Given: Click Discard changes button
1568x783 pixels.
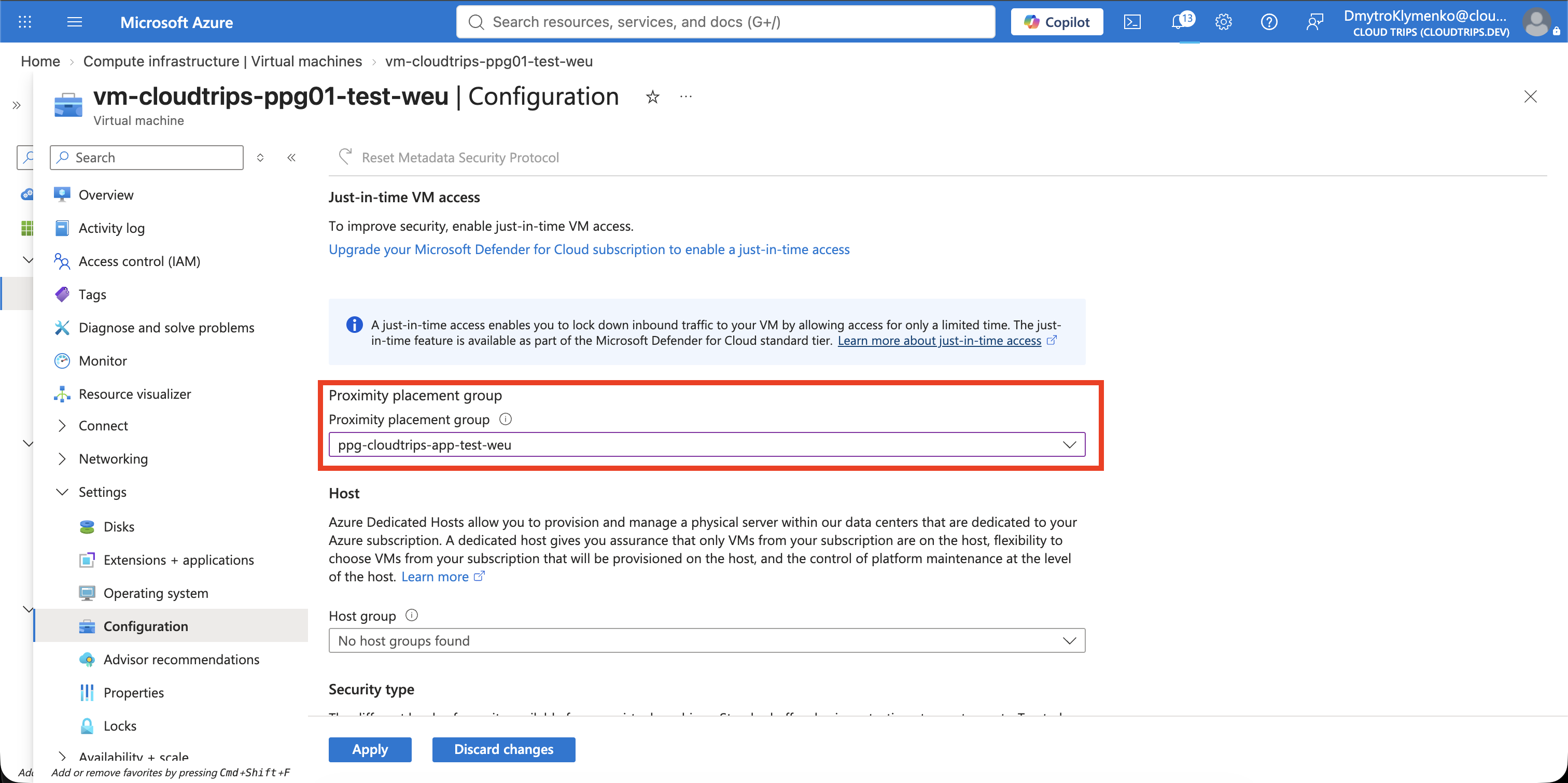Looking at the screenshot, I should pos(503,749).
